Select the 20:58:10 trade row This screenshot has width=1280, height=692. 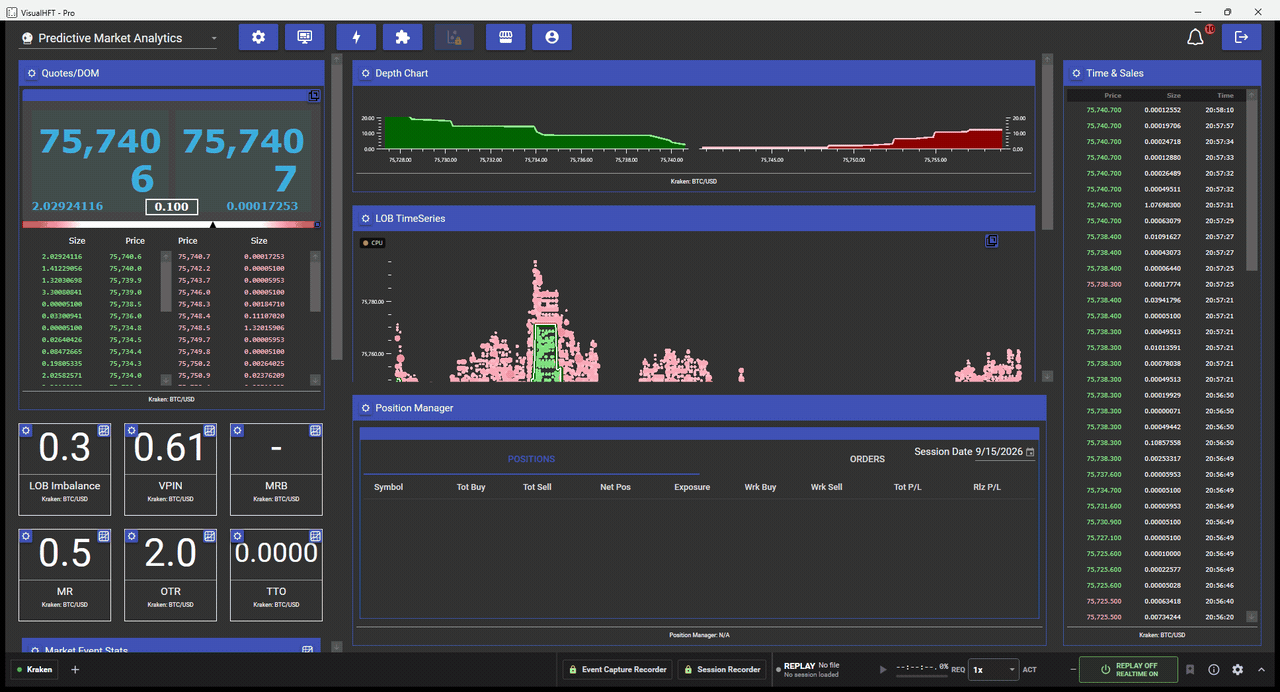point(1155,110)
